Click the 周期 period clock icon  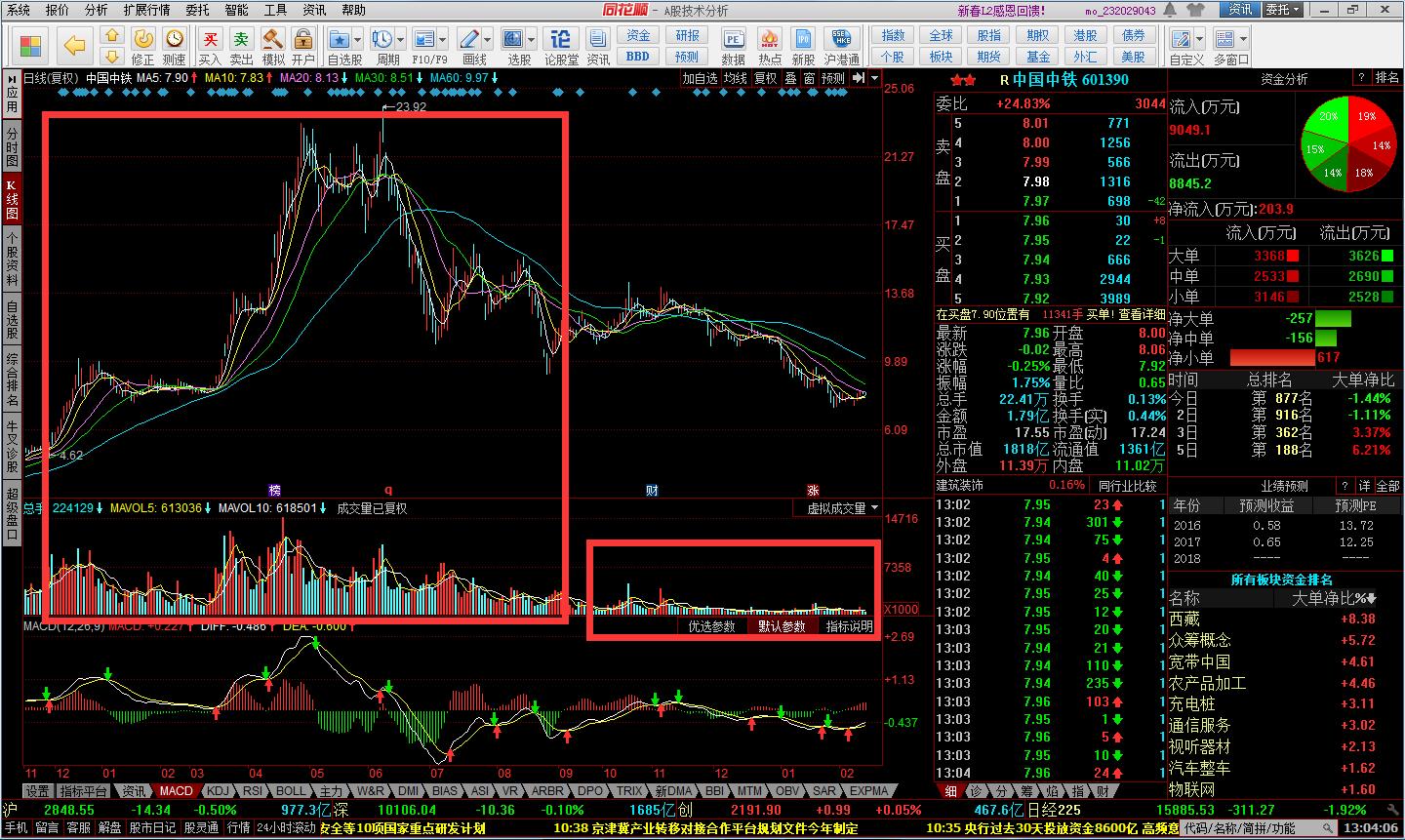click(x=381, y=39)
